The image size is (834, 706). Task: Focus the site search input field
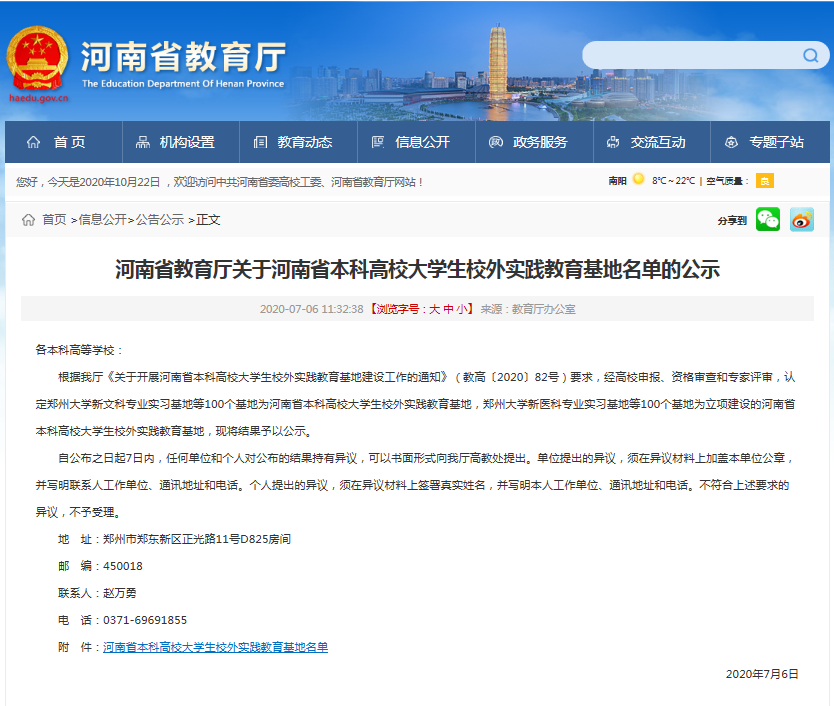tap(690, 56)
